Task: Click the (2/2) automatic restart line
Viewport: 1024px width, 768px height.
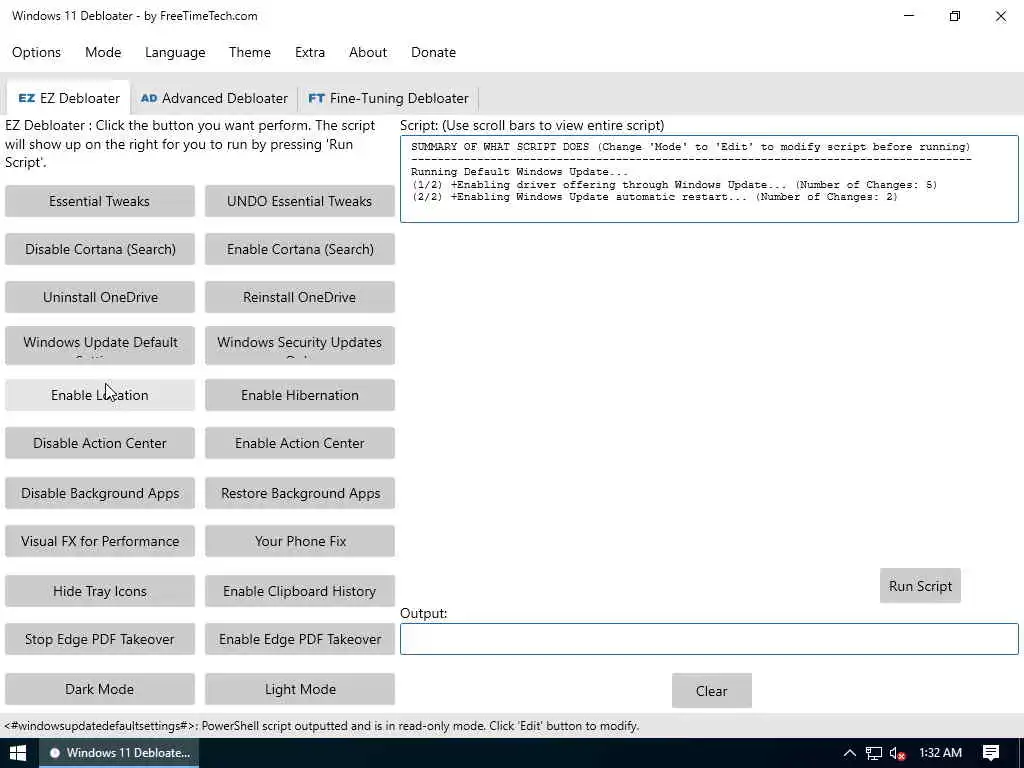Action: pos(654,197)
